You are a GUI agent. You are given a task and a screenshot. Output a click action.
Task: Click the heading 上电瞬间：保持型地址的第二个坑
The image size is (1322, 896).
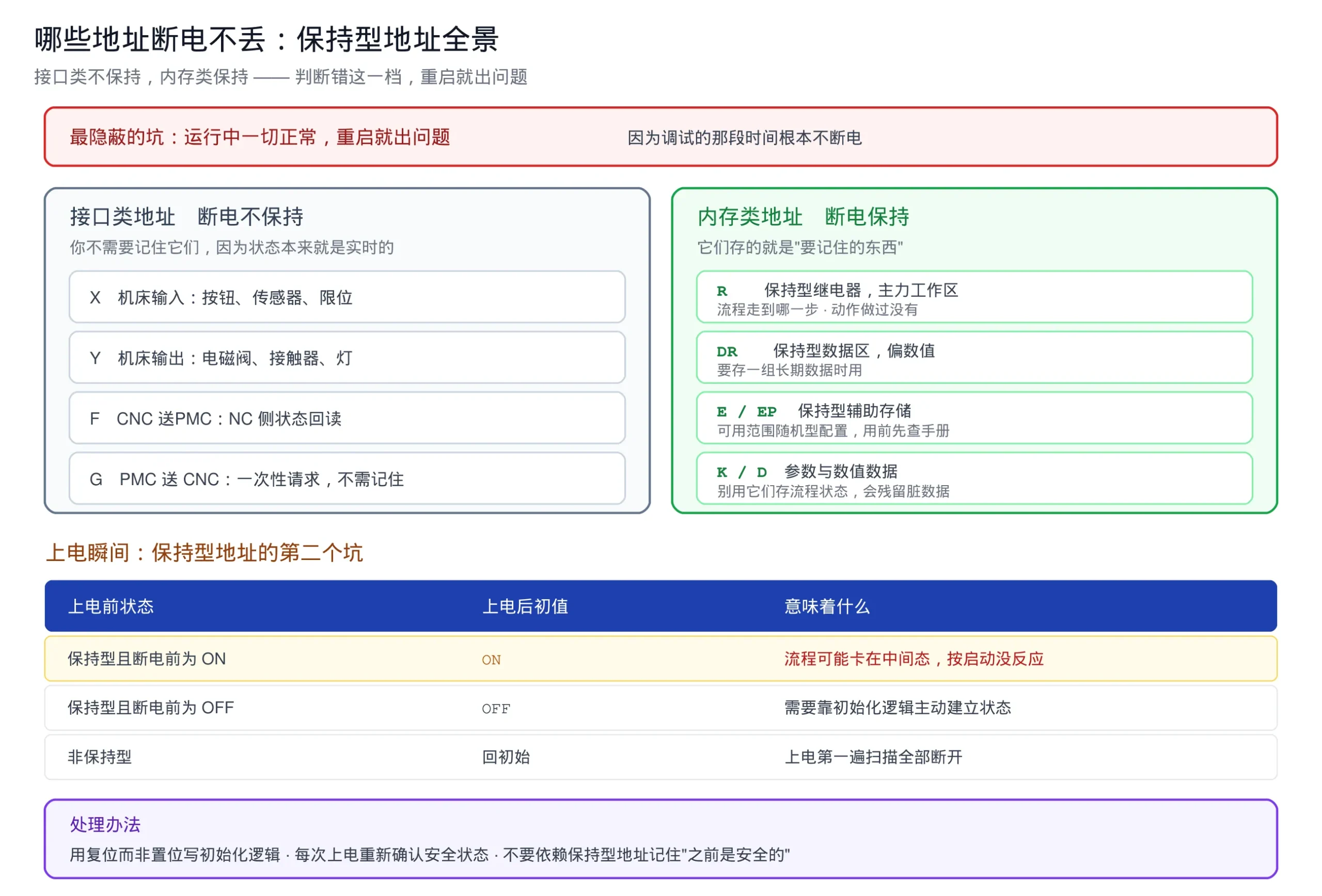point(204,553)
